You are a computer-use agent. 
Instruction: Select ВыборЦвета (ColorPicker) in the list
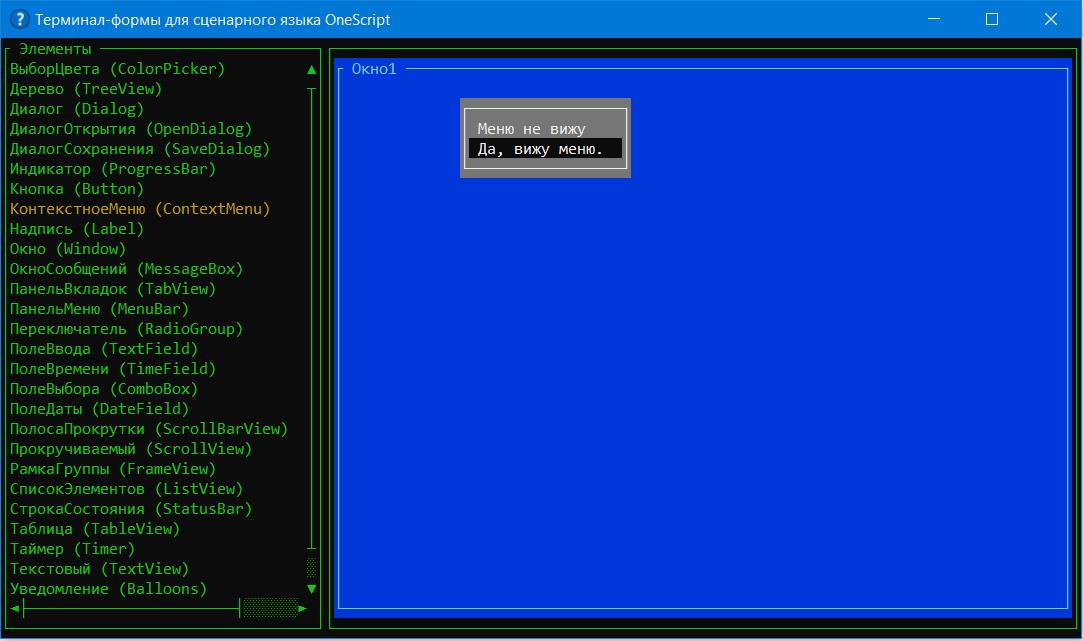(x=117, y=69)
